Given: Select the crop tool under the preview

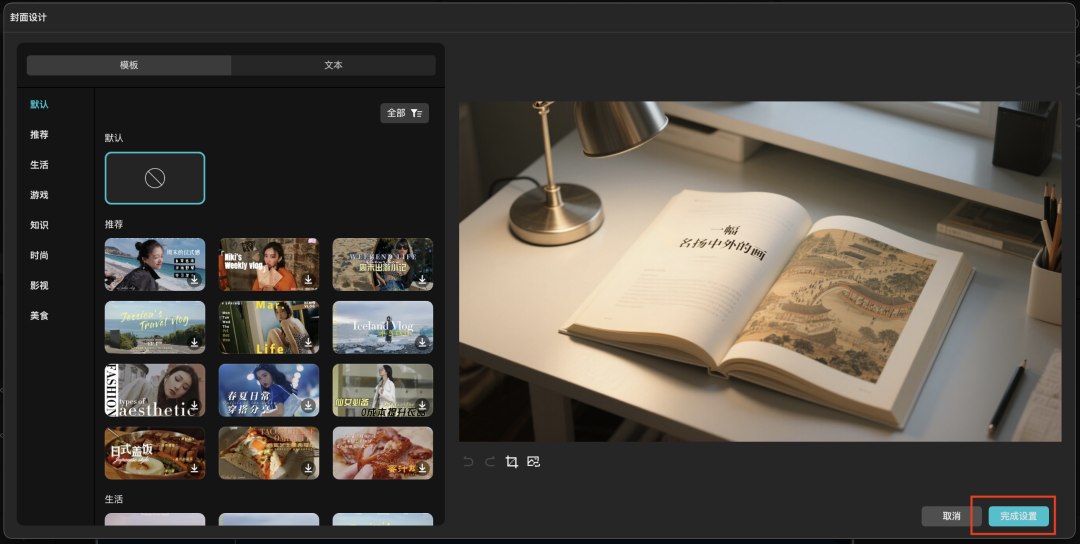Looking at the screenshot, I should tap(512, 462).
